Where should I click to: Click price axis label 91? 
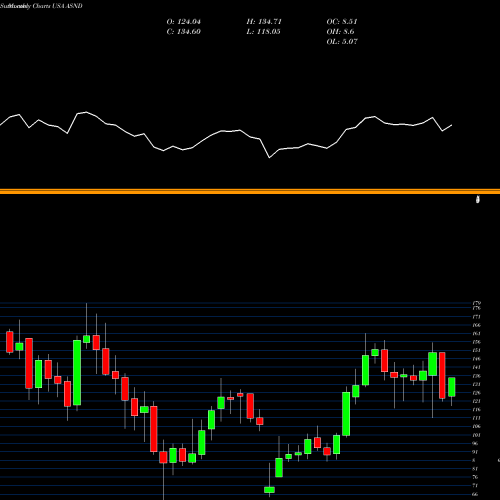coord(476,452)
